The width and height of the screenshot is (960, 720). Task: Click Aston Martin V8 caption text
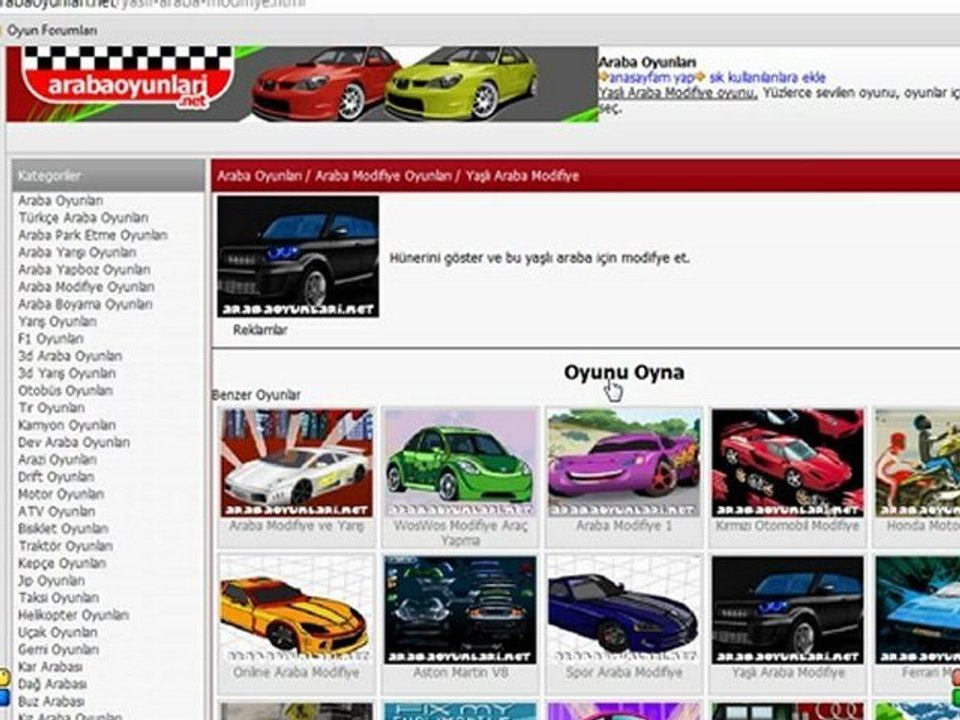coord(460,672)
